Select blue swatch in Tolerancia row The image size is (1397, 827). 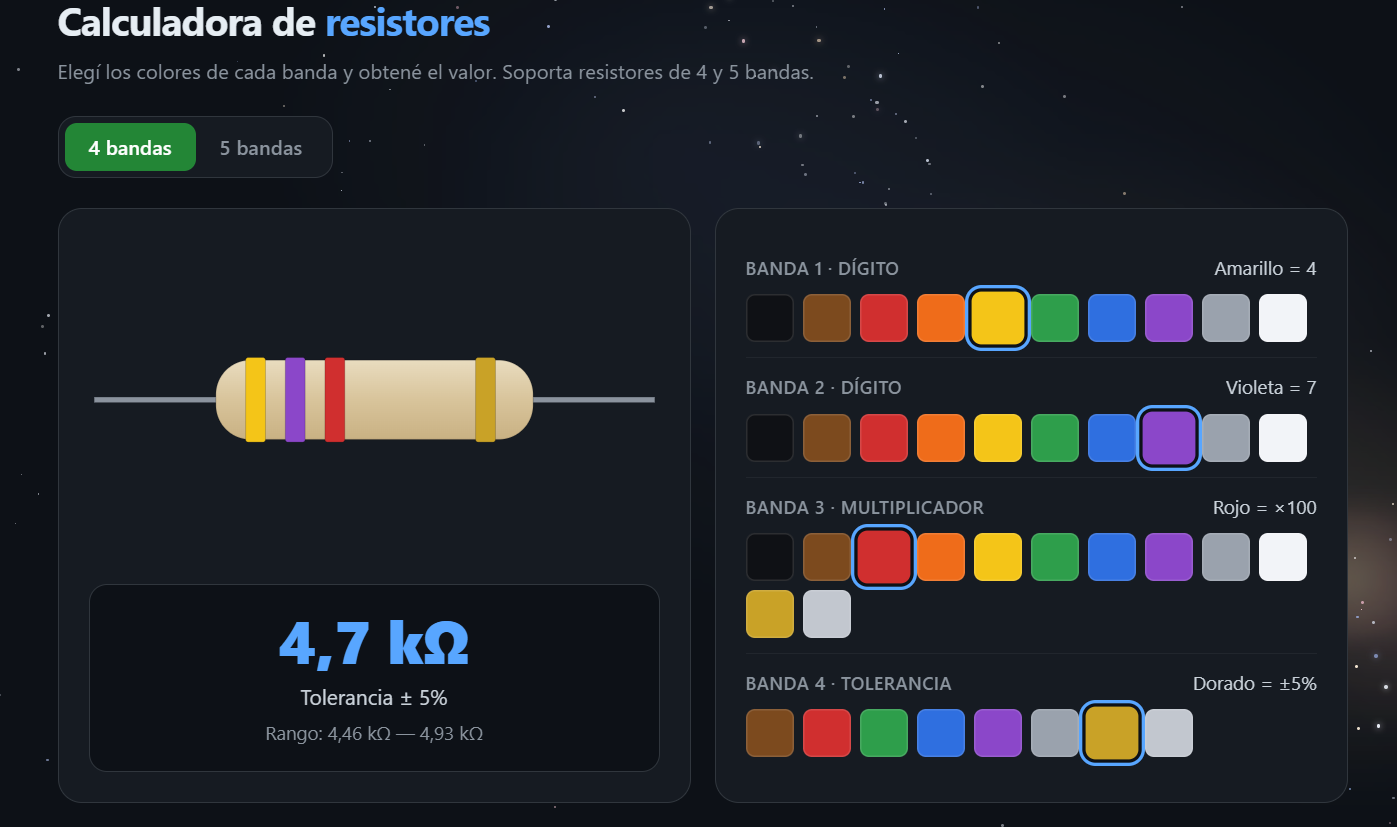tap(941, 733)
